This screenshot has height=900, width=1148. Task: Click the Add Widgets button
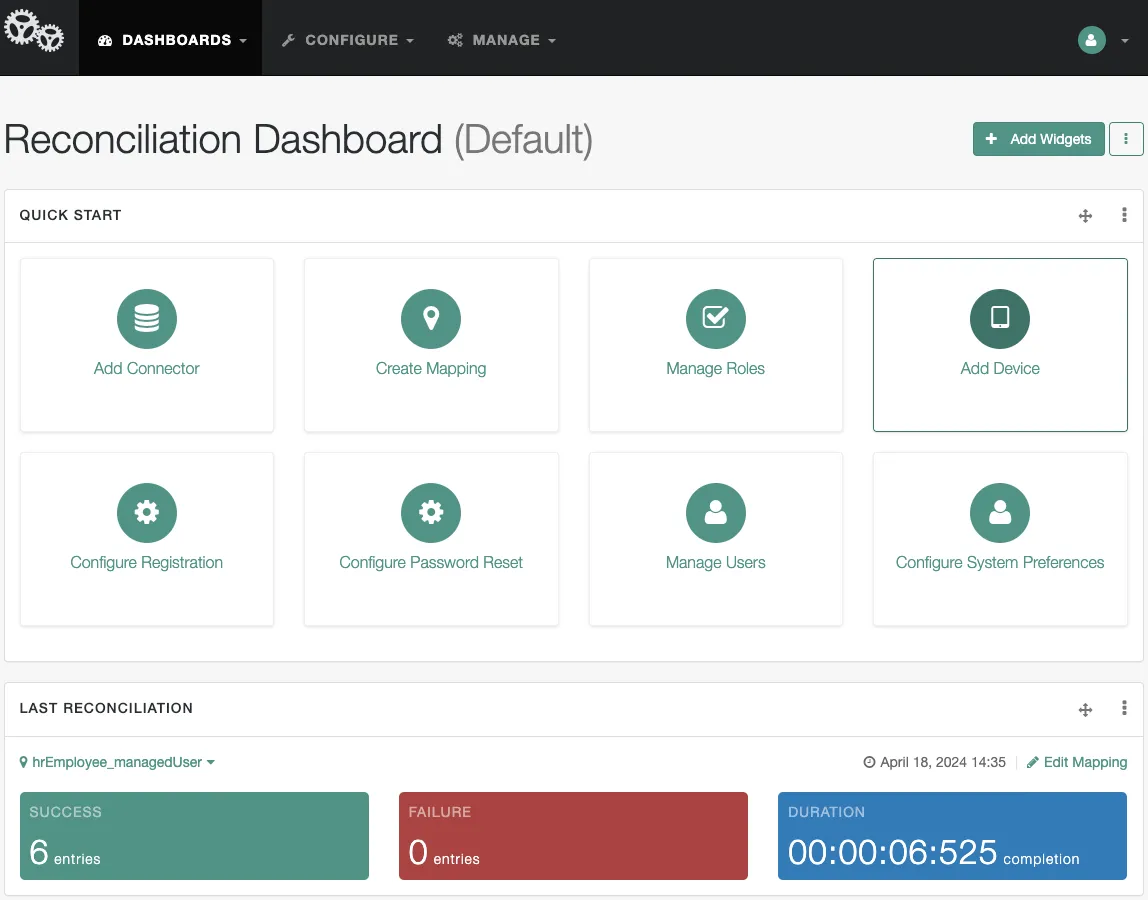point(1038,139)
